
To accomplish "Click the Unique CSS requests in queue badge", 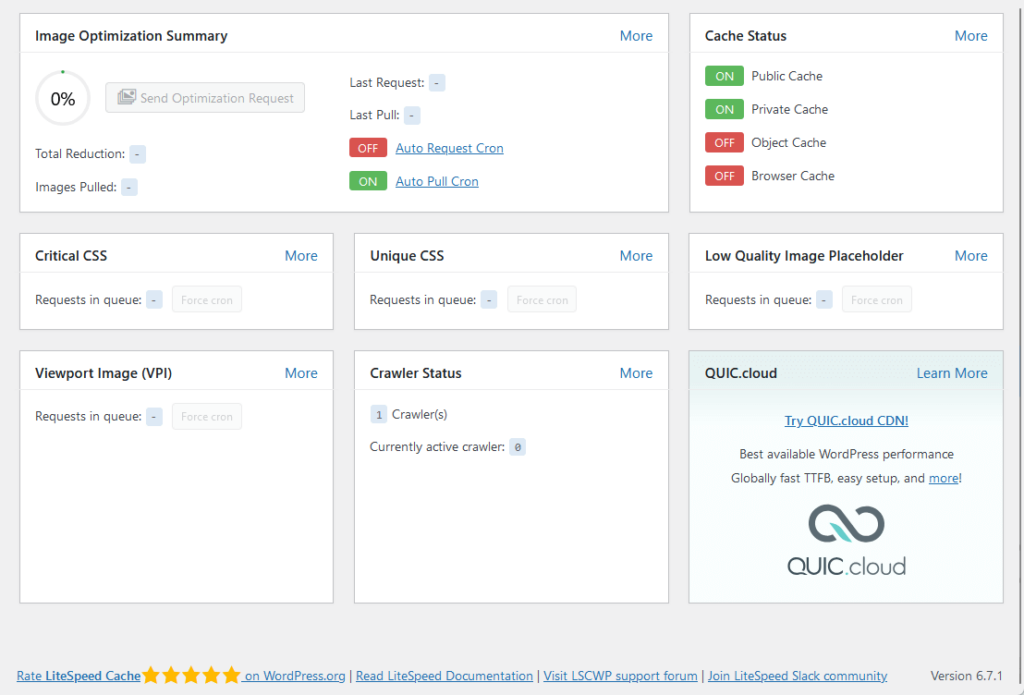I will 489,300.
